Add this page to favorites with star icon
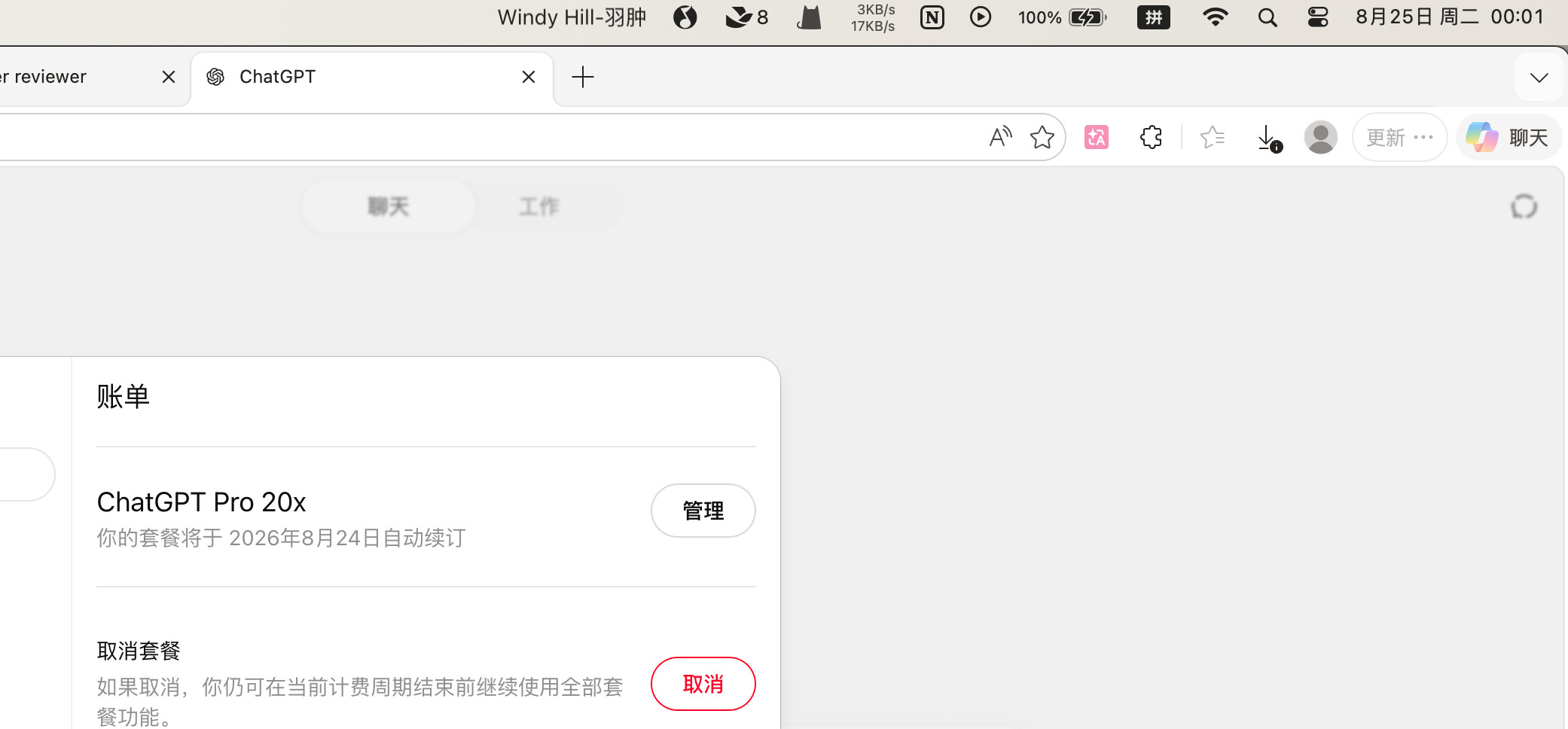 point(1042,137)
